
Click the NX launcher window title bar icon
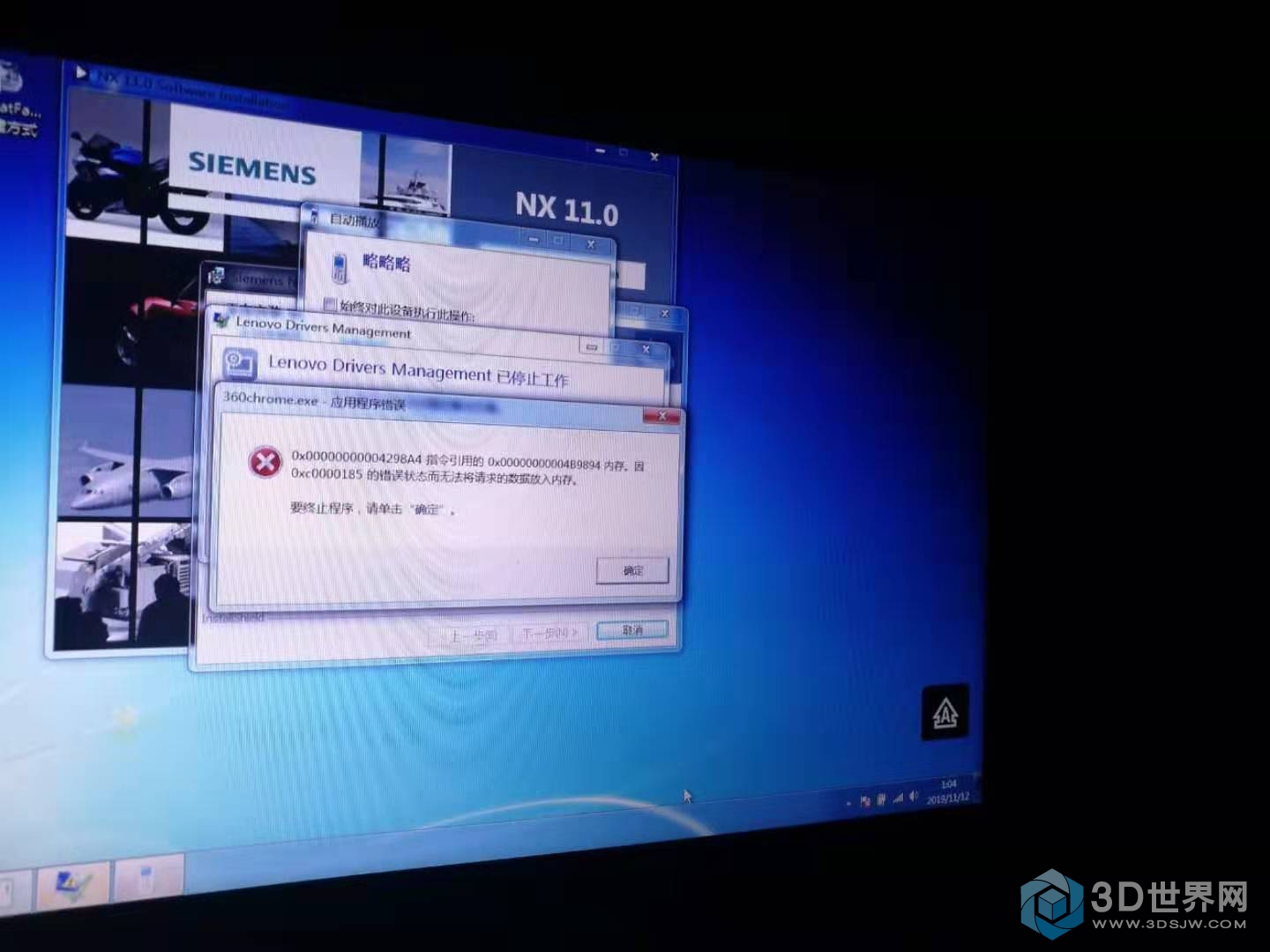tap(81, 74)
